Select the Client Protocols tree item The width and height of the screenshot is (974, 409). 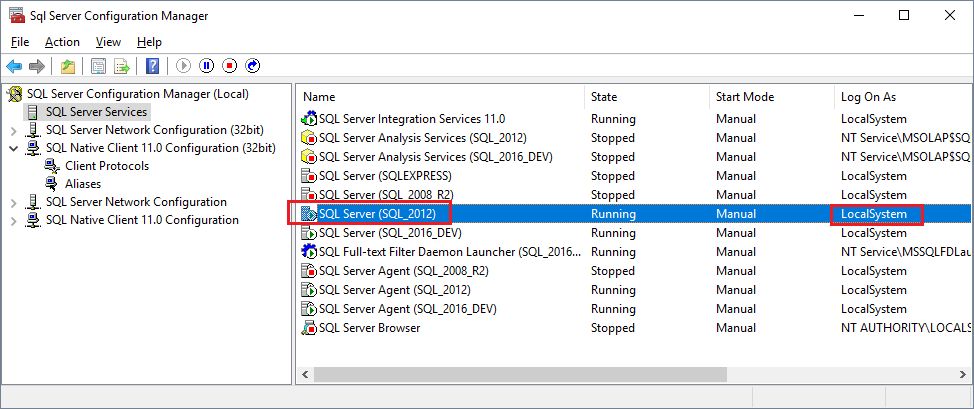107,166
